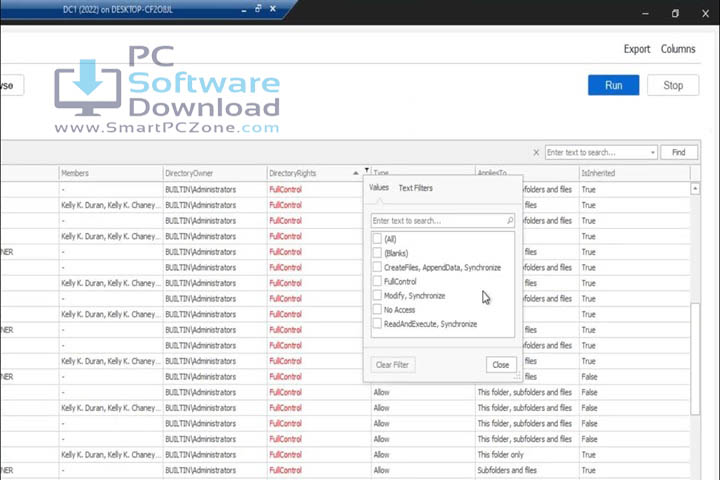This screenshot has width=720, height=480.
Task: Click the Clear Filter button
Action: [x=392, y=365]
